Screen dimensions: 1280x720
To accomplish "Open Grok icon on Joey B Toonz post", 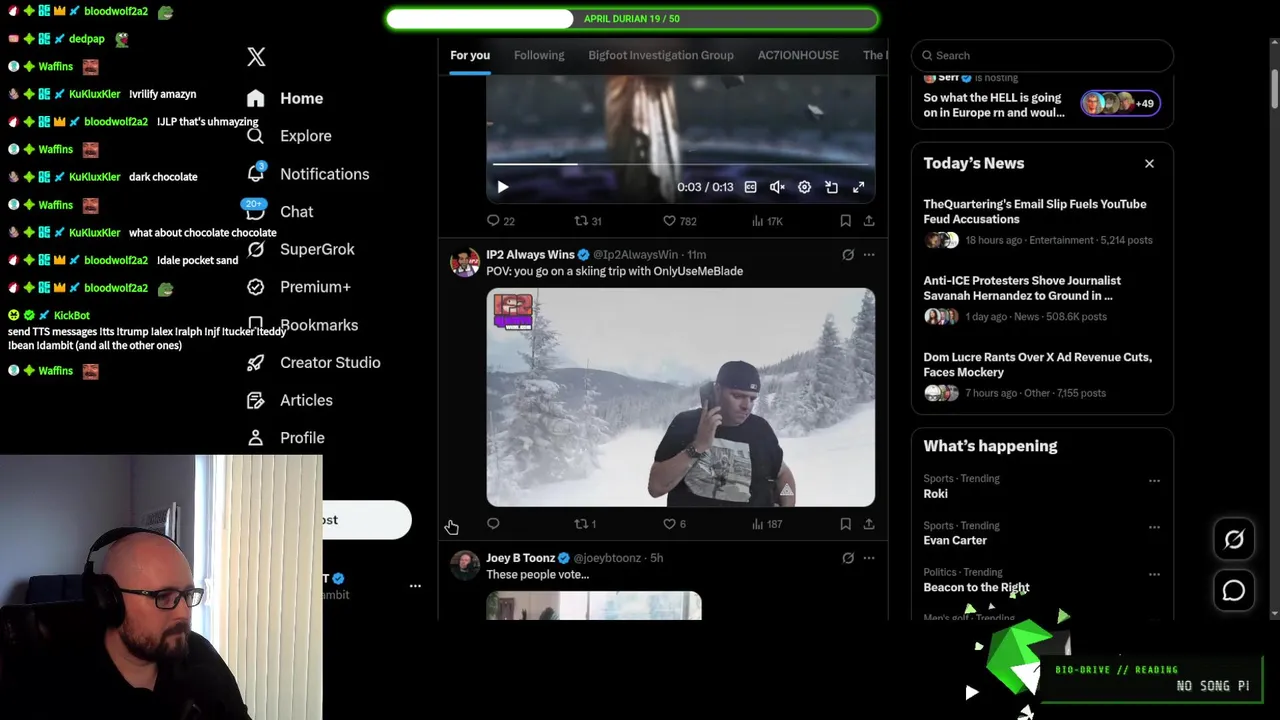I will pos(848,558).
